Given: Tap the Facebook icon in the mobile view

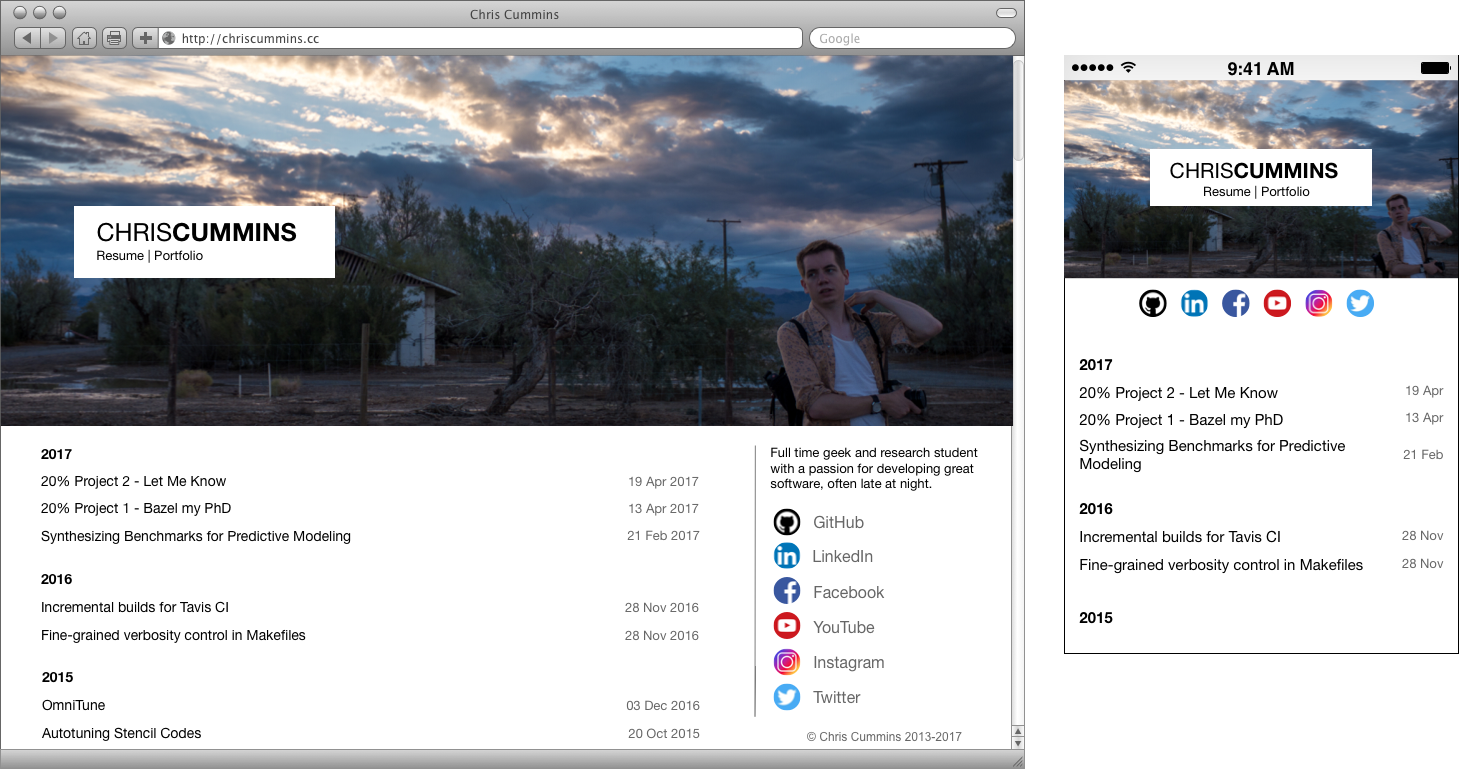Looking at the screenshot, I should tap(1236, 303).
